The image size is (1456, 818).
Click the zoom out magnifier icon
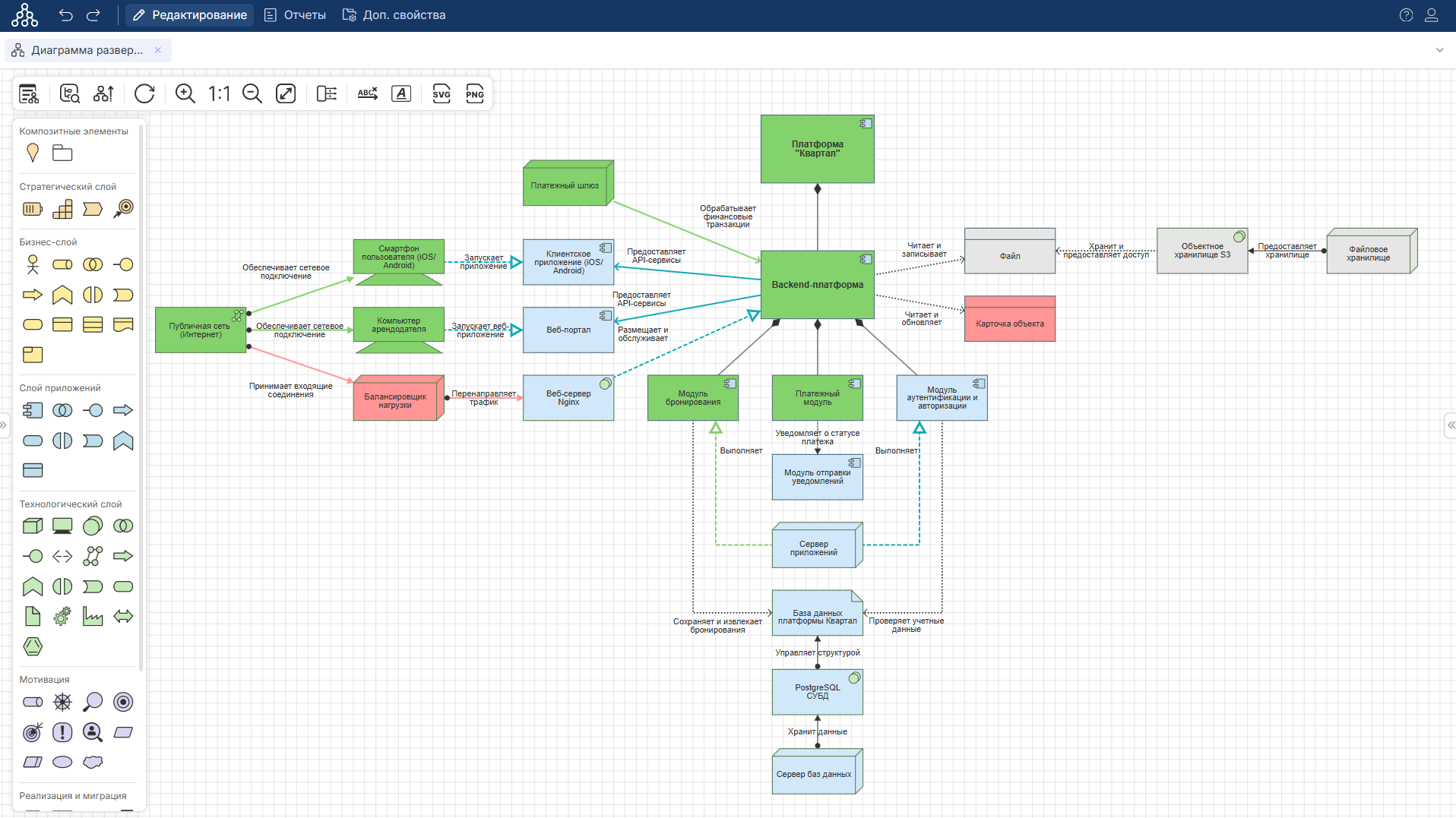click(x=252, y=93)
